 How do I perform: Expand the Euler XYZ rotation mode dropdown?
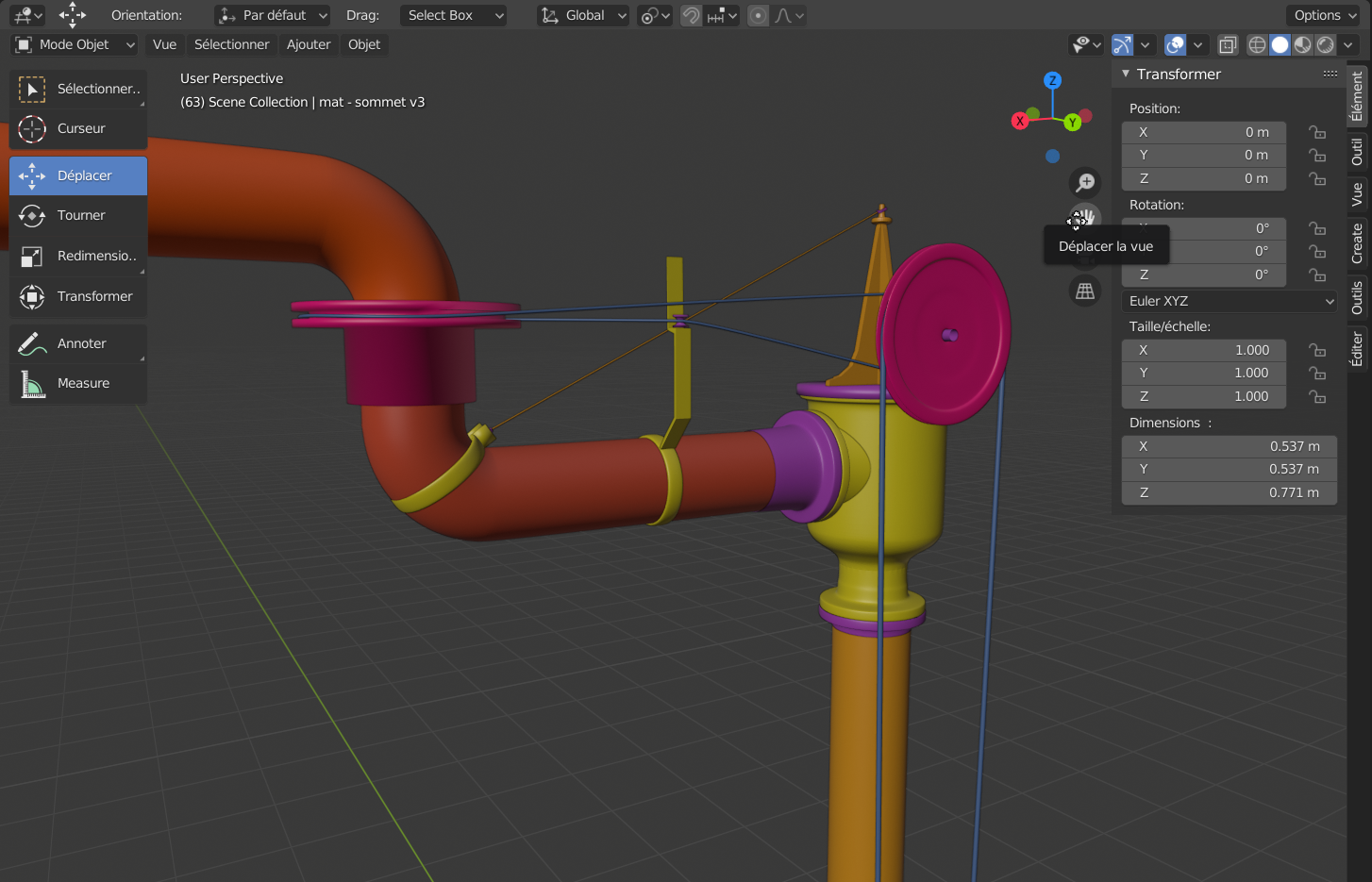[x=1230, y=302]
